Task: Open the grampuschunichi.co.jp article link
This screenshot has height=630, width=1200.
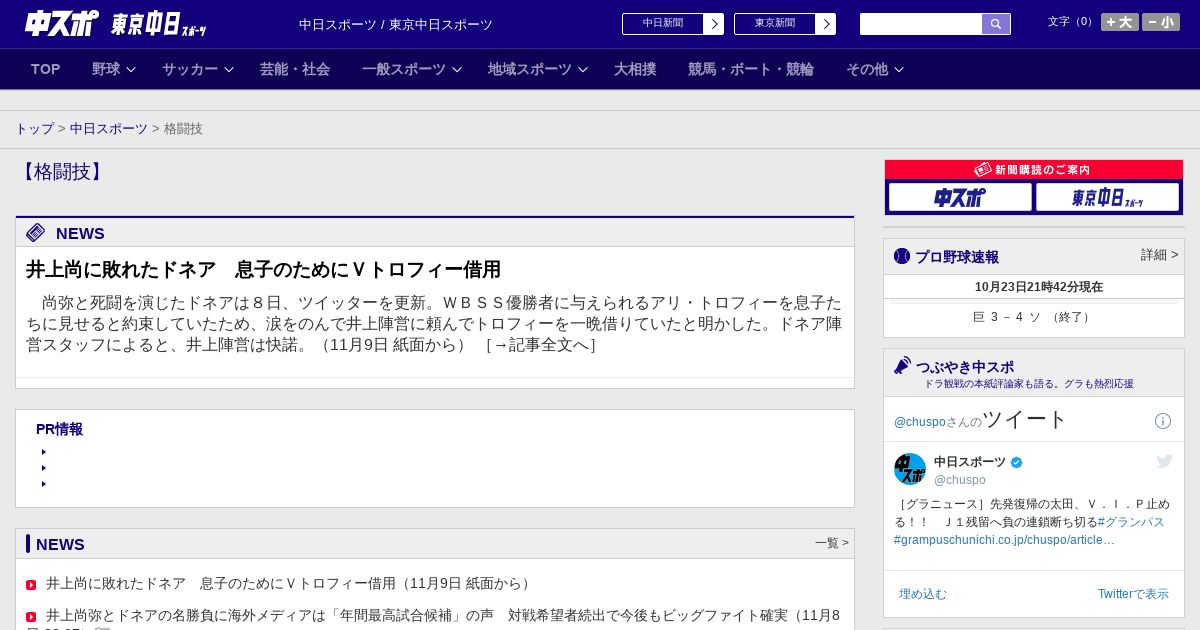Action: coord(1004,540)
